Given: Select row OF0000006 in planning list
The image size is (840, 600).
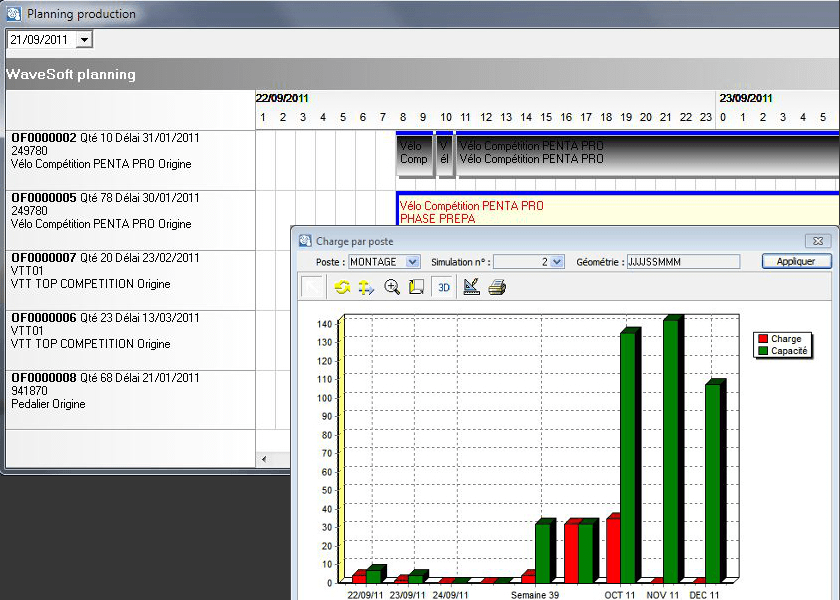Looking at the screenshot, I should [130, 340].
